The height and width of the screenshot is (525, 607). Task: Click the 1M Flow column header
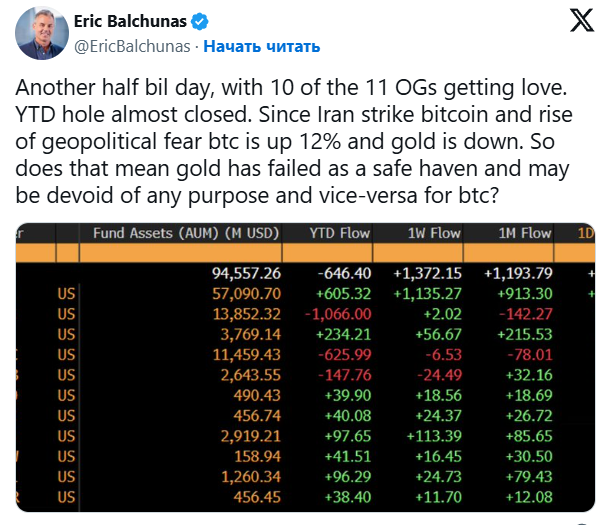point(525,233)
